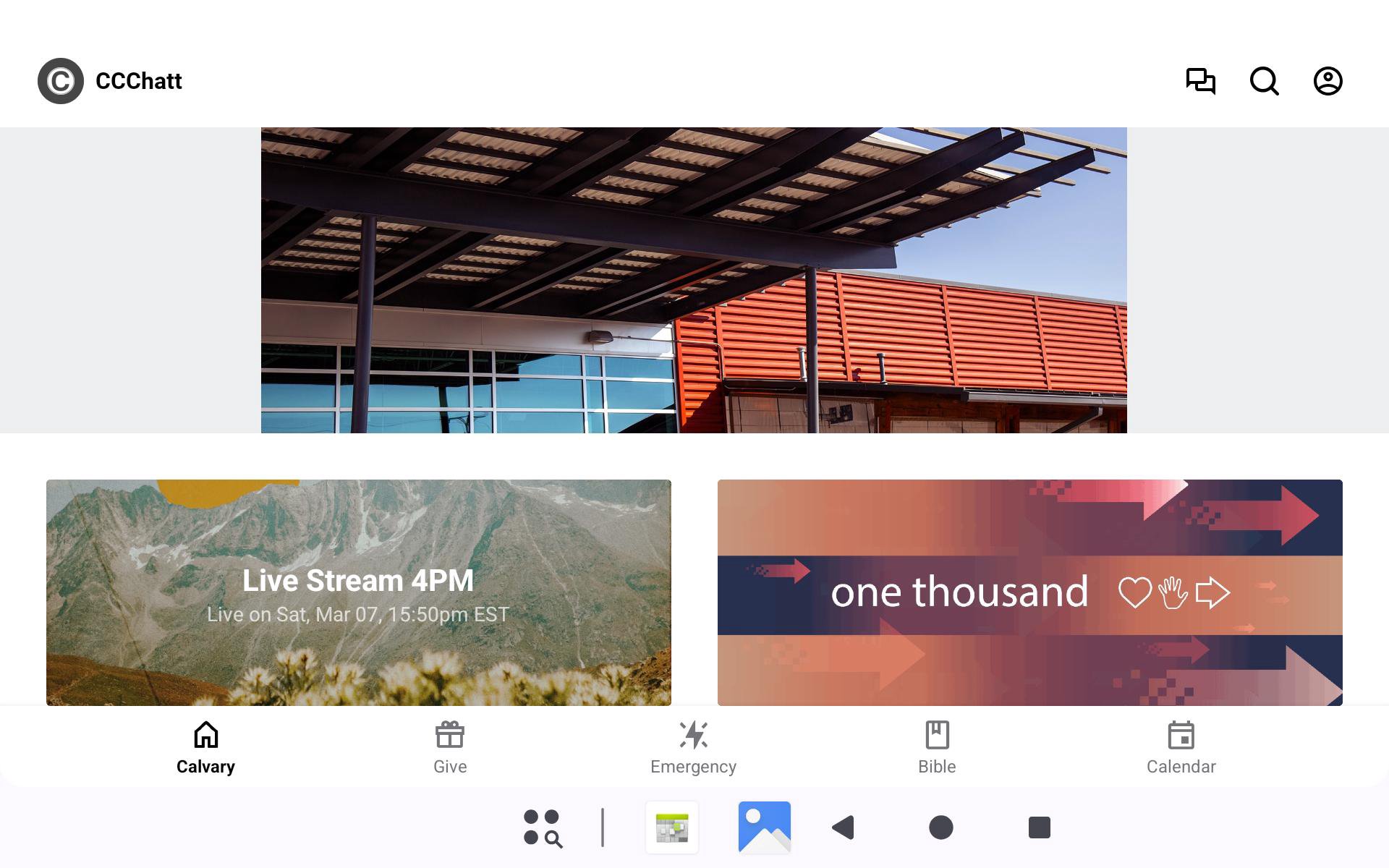Open the Emergency tab label
Viewport: 1389px width, 868px height.
[693, 767]
